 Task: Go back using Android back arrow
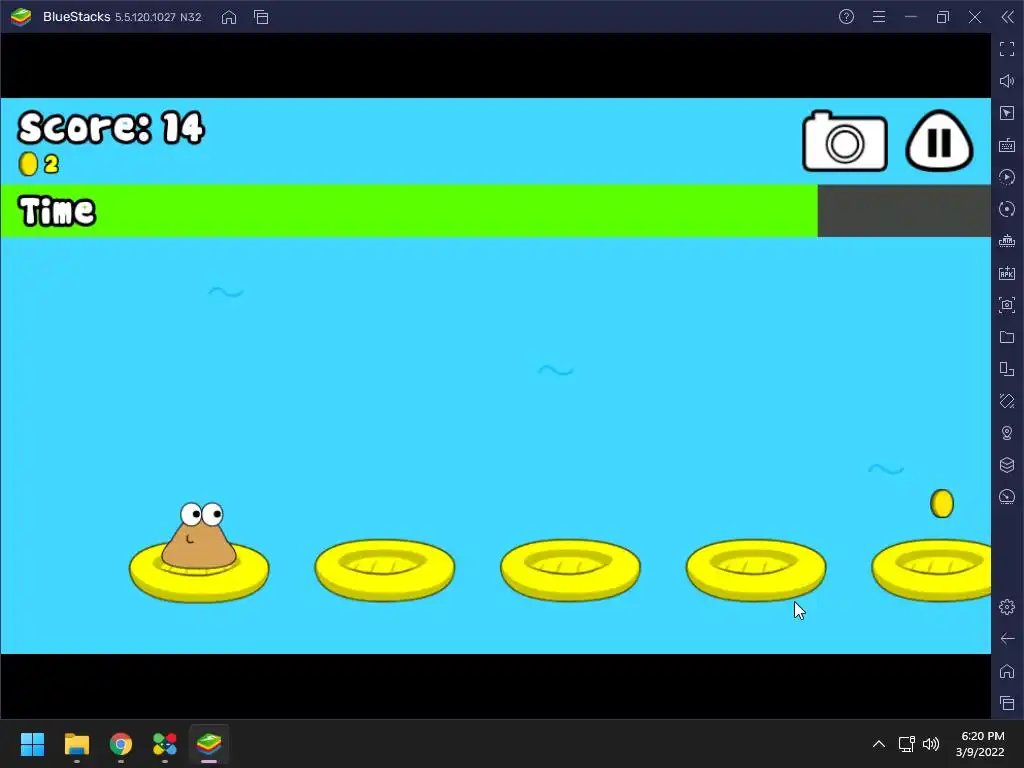pyautogui.click(x=1007, y=639)
